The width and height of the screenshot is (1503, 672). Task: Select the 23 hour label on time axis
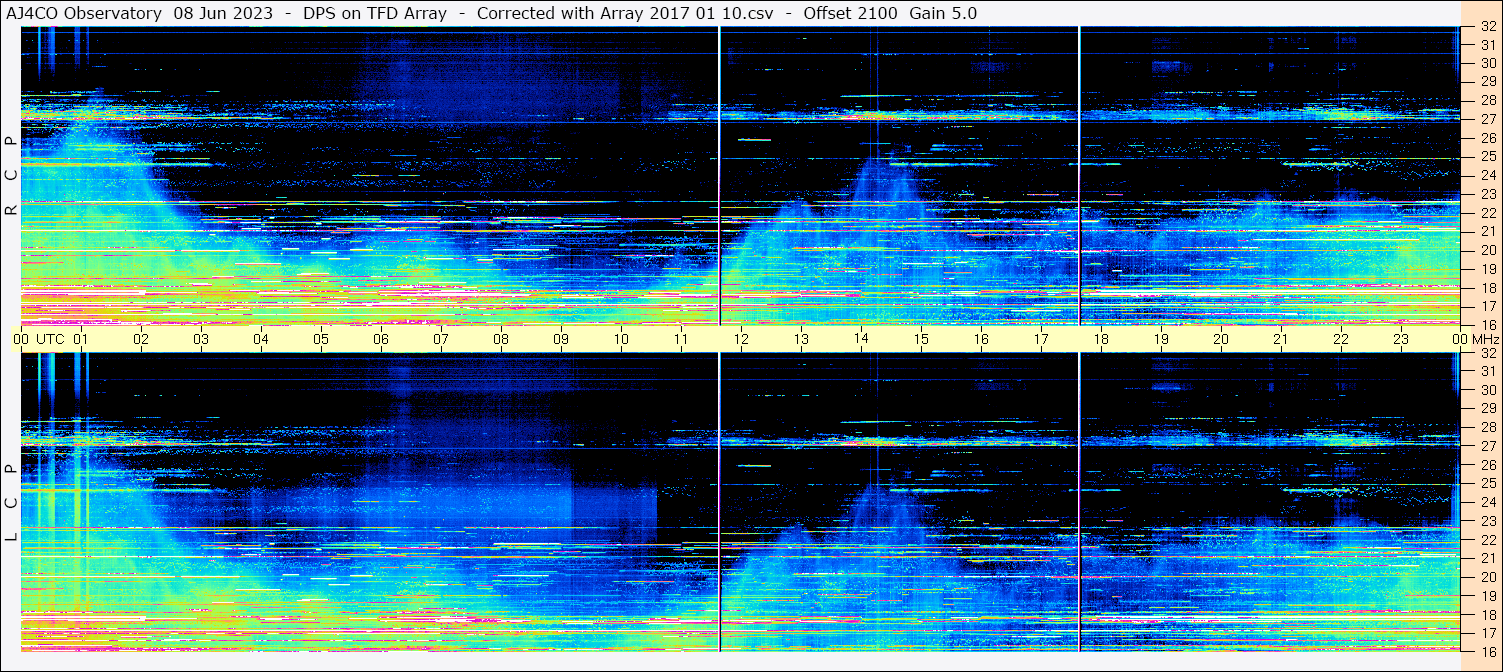pos(1401,339)
